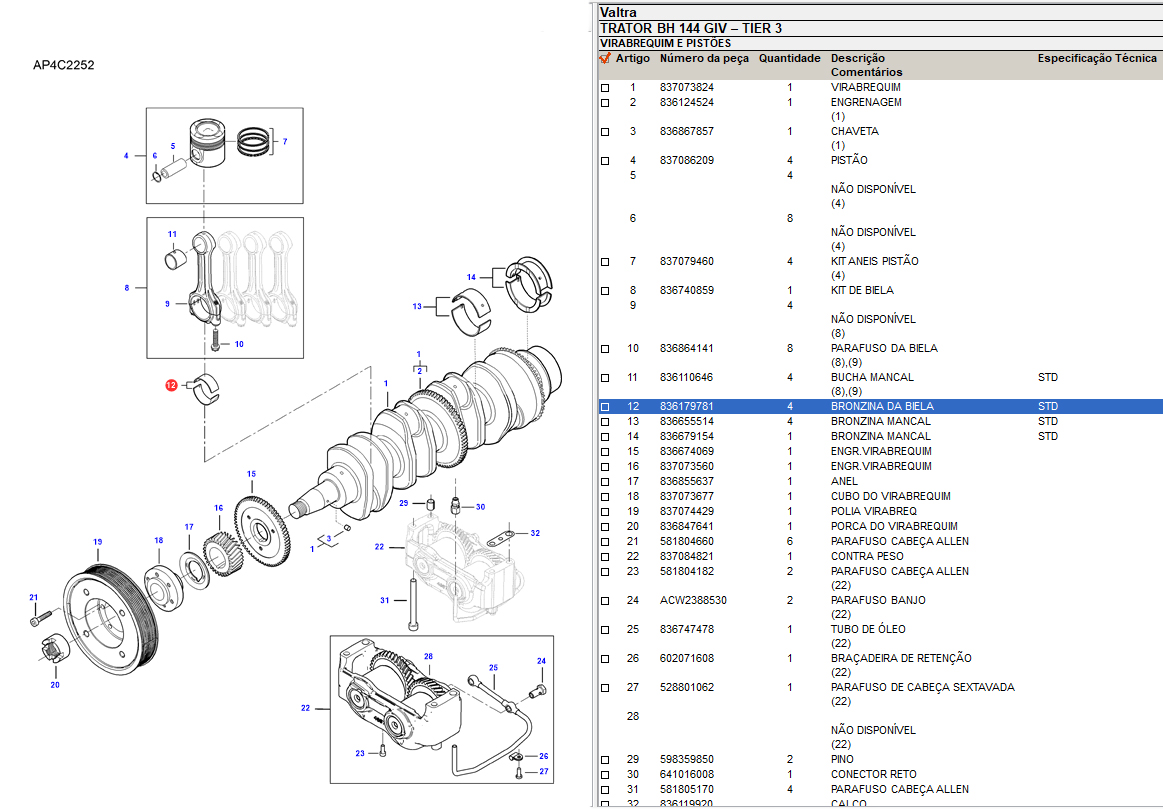The height and width of the screenshot is (809, 1163).
Task: Select the CONTRA PESO row
Action: (x=866, y=557)
